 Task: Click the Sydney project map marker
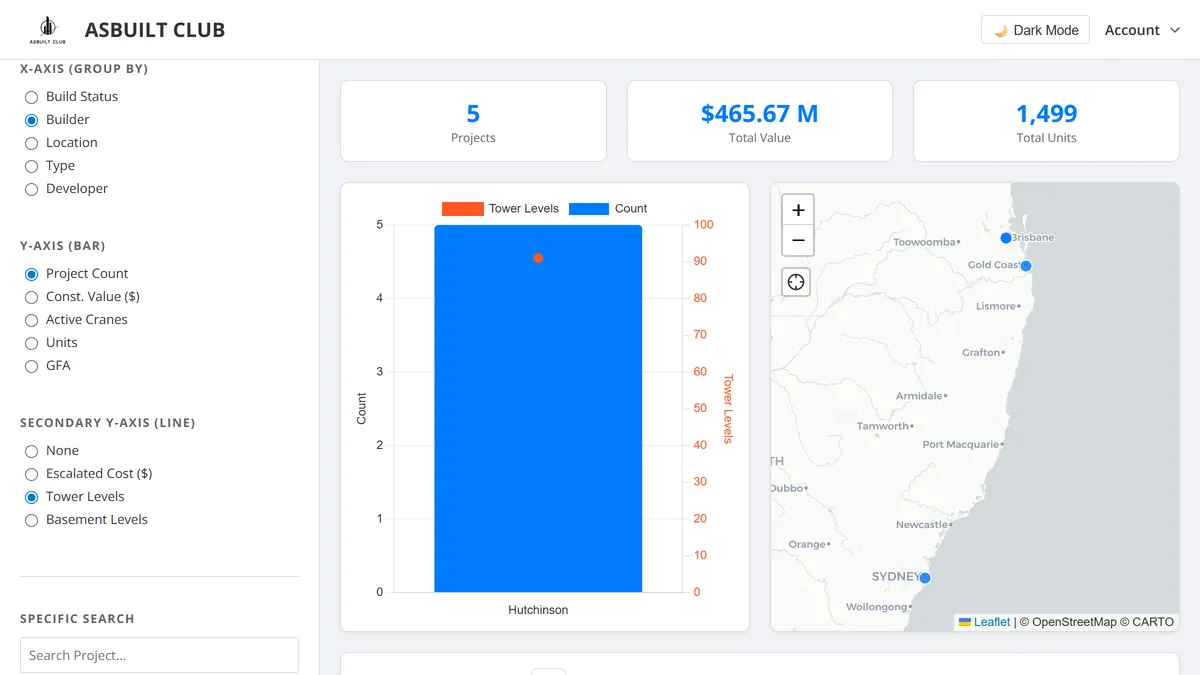point(925,578)
